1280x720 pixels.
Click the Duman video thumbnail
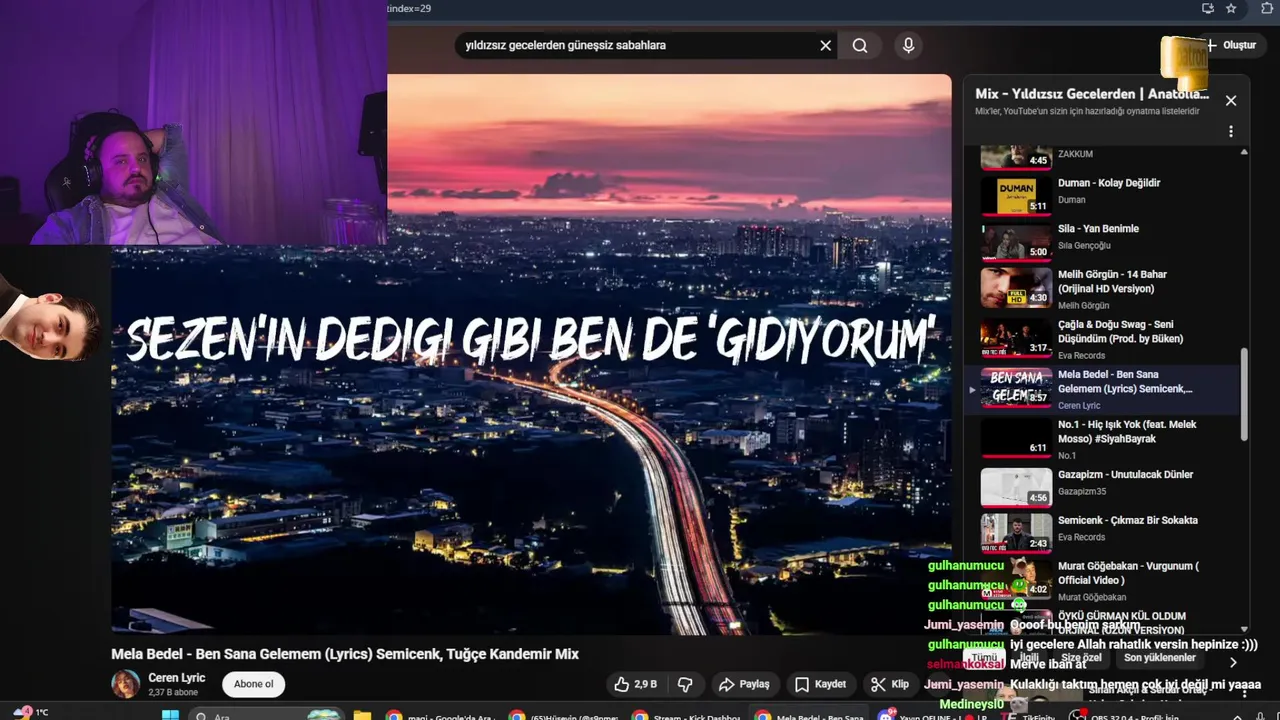pyautogui.click(x=1016, y=196)
